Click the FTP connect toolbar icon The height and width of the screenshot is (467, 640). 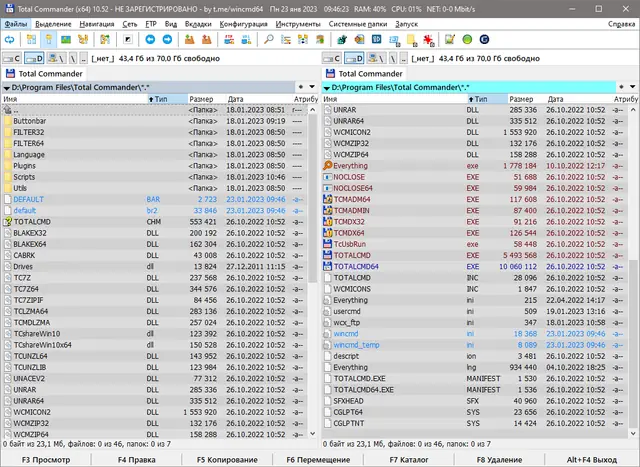point(229,40)
